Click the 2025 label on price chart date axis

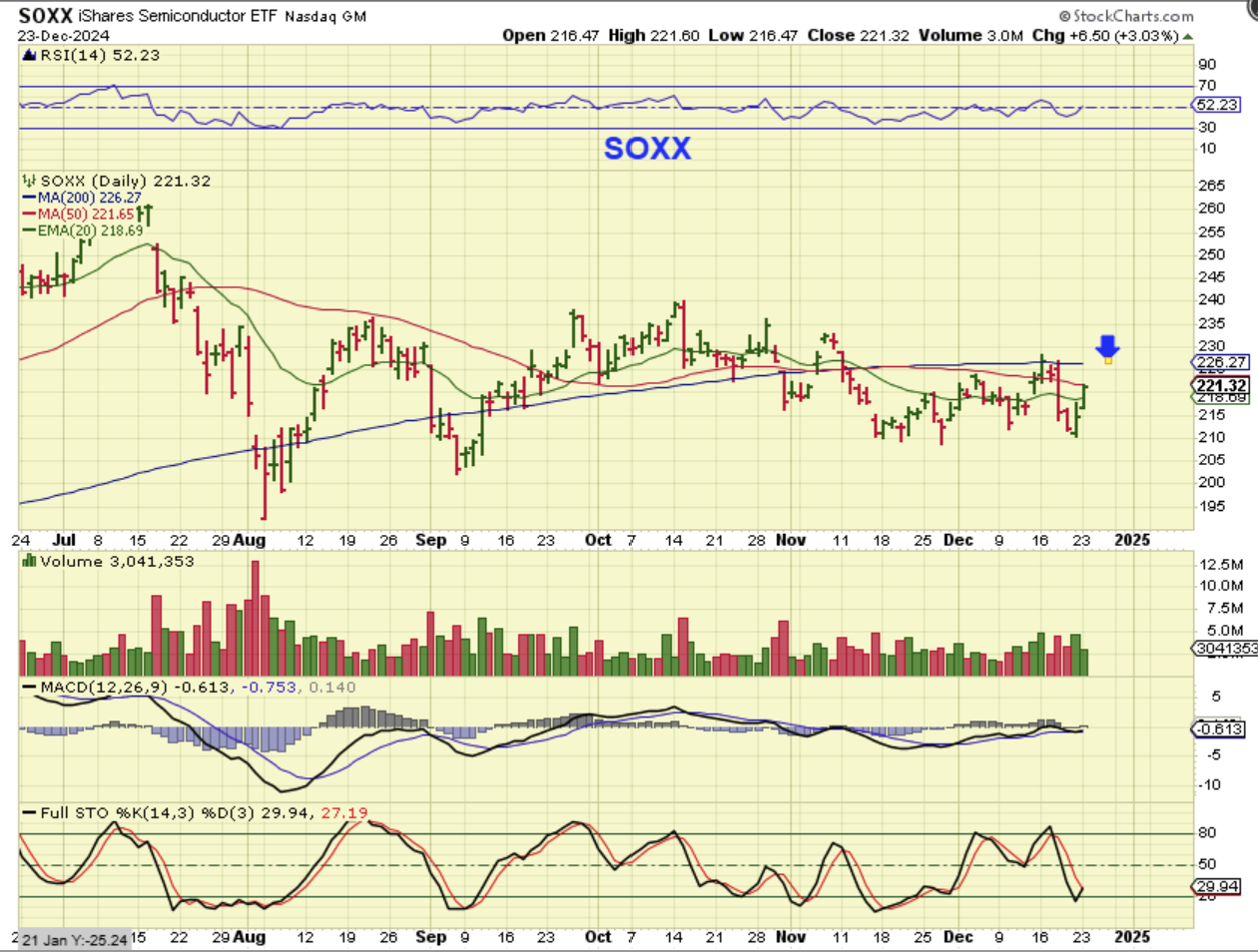pyautogui.click(x=1132, y=540)
